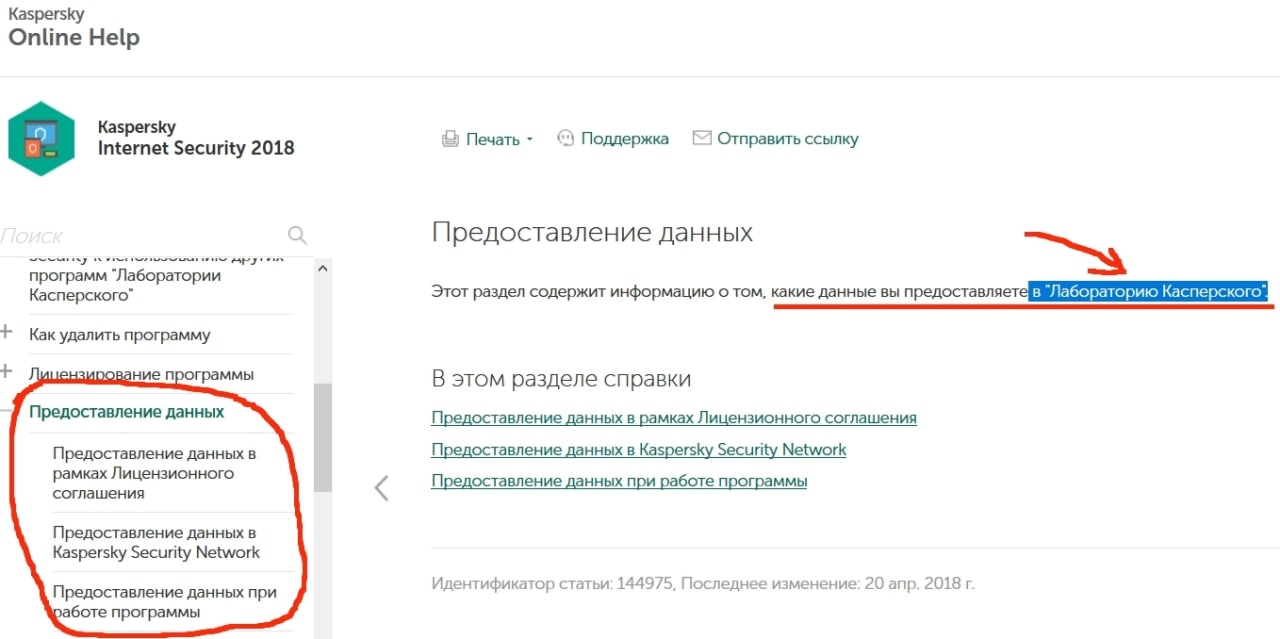Follow link Предоставление данных в Kaspersky Security Network
Viewport: 1280px width, 639px height.
point(639,449)
